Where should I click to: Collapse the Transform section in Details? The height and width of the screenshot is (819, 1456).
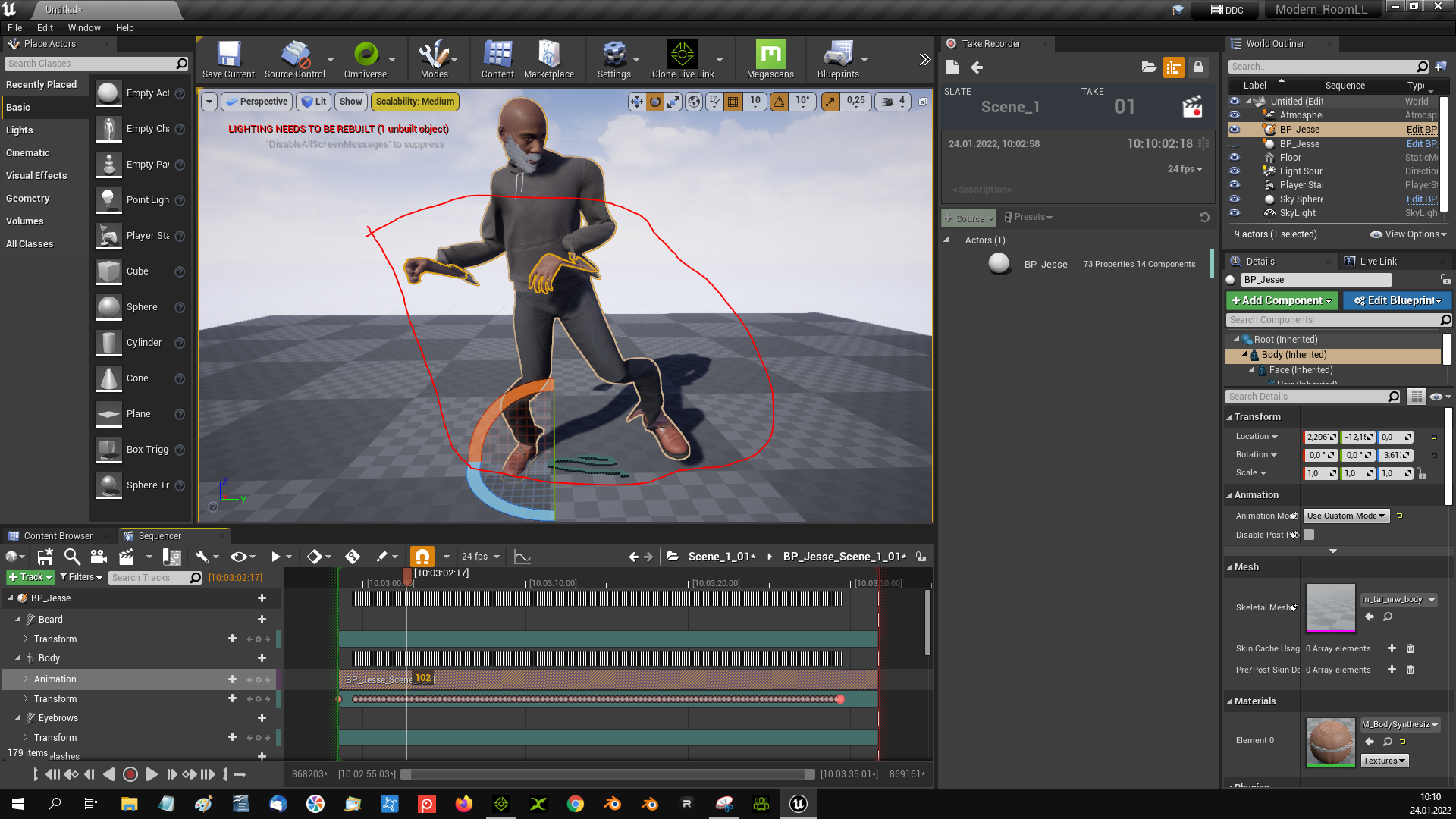1229,417
